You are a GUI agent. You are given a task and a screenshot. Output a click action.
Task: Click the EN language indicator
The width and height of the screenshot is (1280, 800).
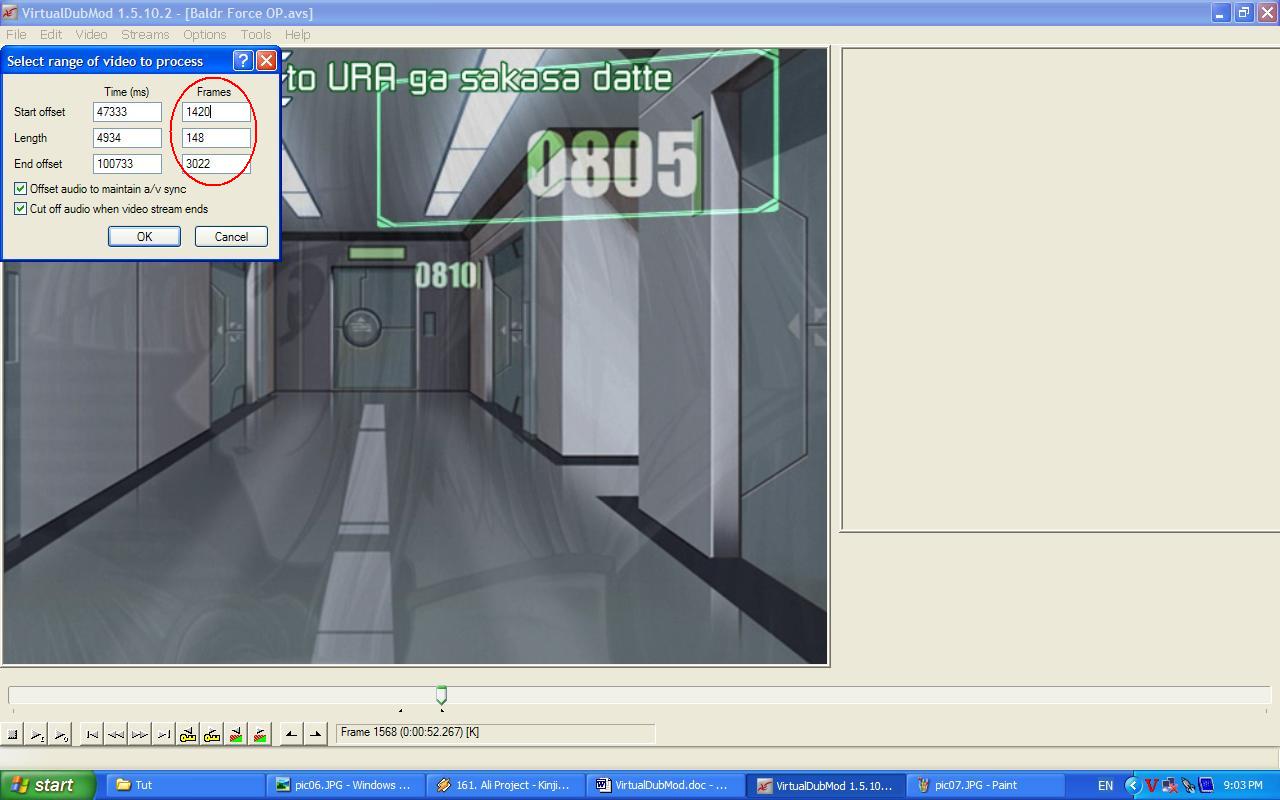click(1105, 785)
